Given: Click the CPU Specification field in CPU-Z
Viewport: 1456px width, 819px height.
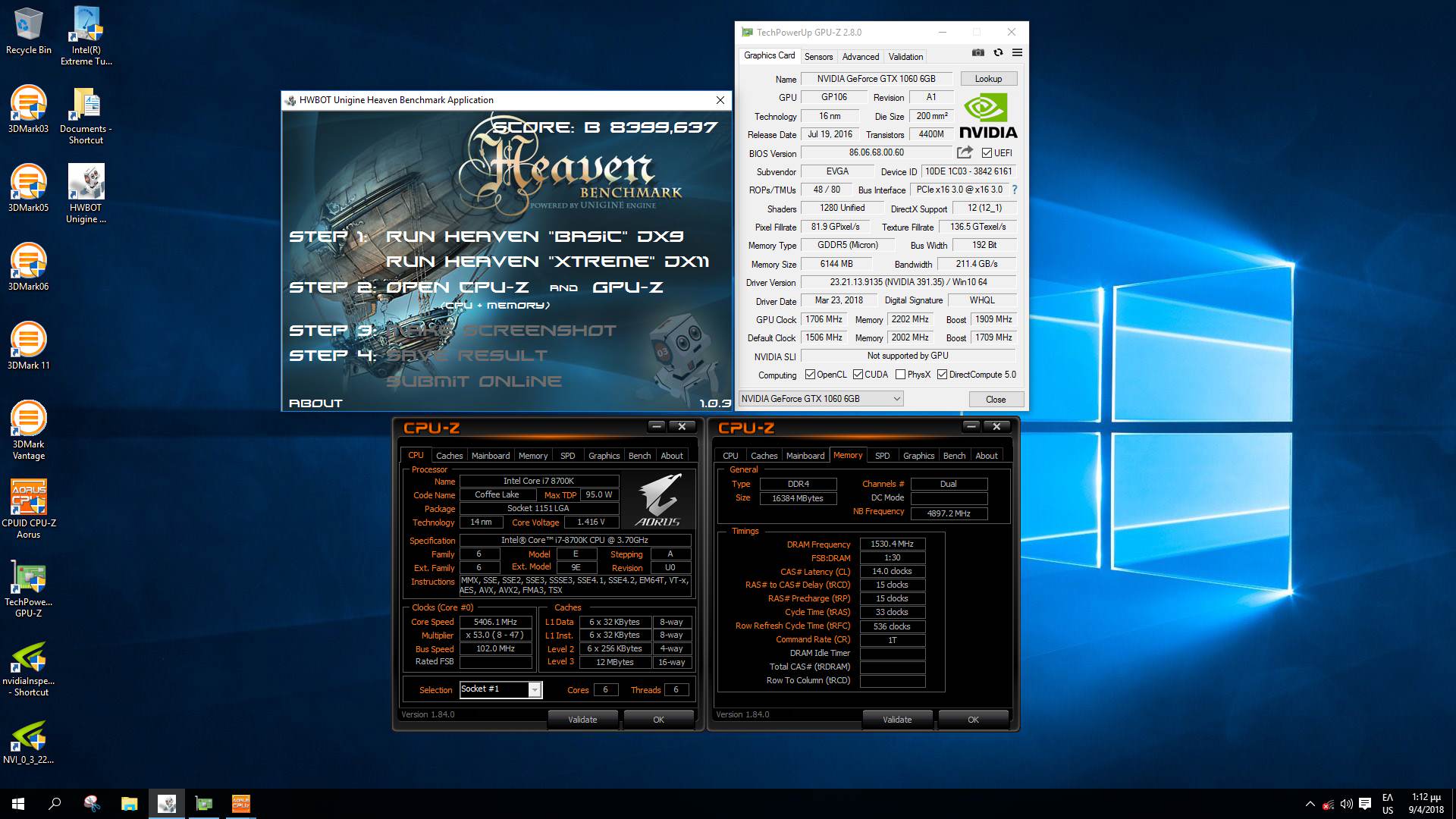Looking at the screenshot, I should coord(575,541).
